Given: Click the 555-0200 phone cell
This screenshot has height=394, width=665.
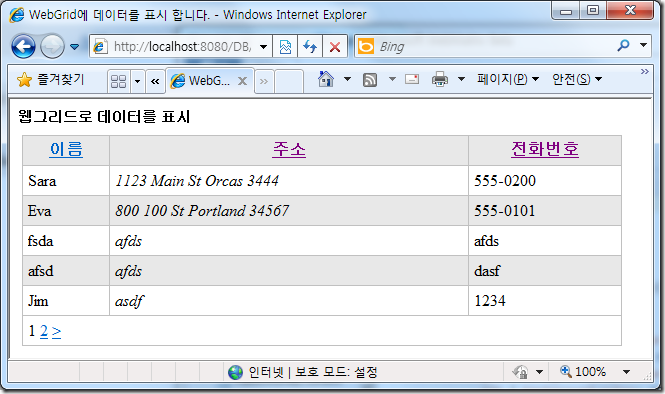Looking at the screenshot, I should pos(545,181).
